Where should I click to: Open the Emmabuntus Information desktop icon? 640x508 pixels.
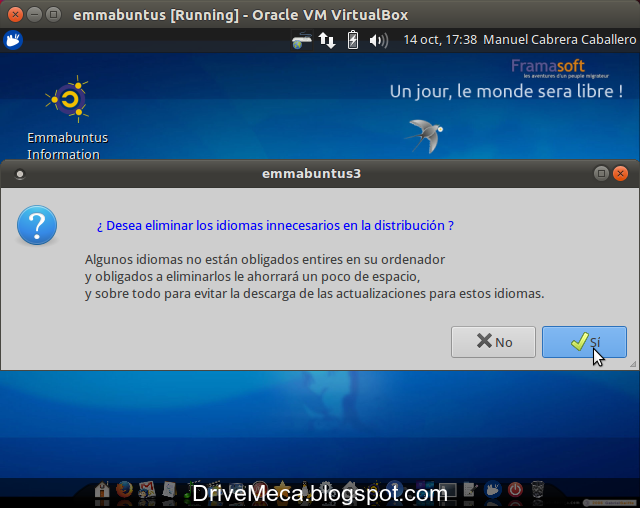(x=67, y=118)
